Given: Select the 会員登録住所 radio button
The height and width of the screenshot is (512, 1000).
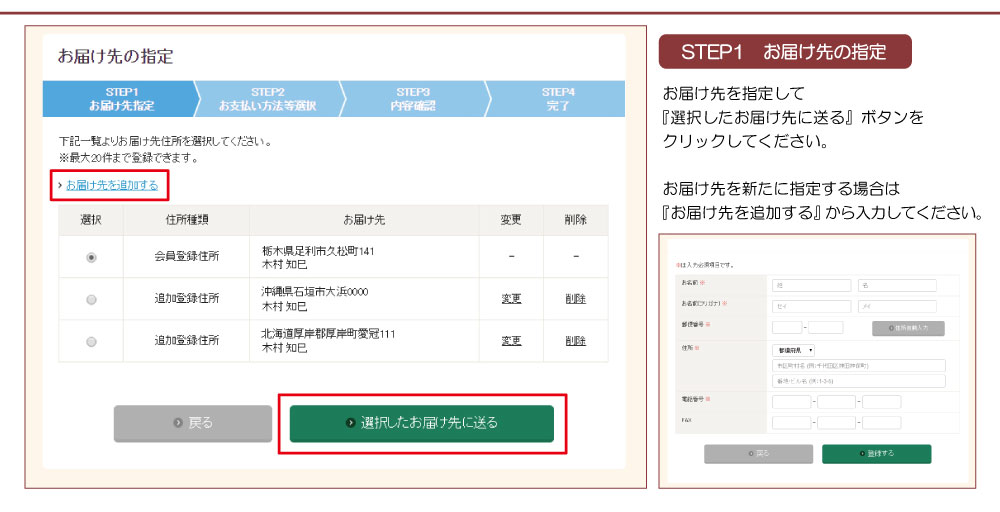Looking at the screenshot, I should point(92,257).
